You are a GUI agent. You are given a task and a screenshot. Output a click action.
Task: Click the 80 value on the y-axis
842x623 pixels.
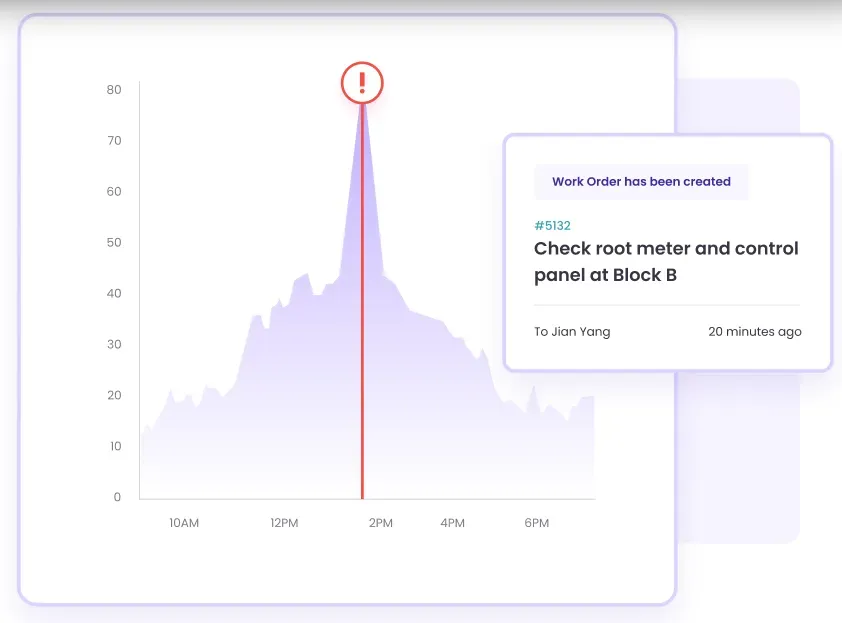[114, 90]
